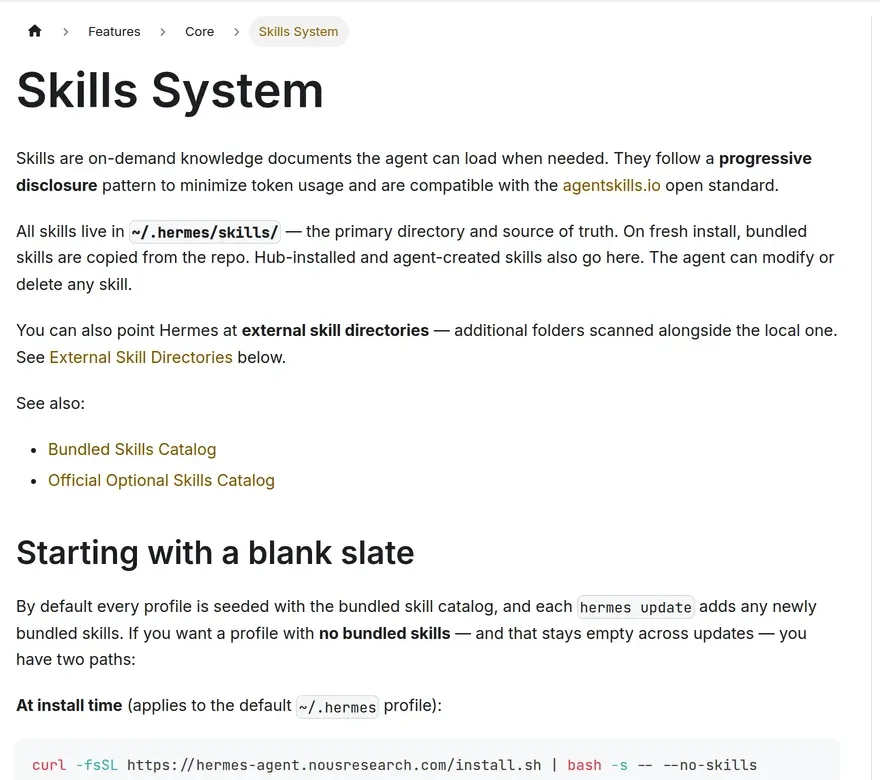Open Official Optional Skills Catalog link
880x780 pixels.
(x=161, y=480)
